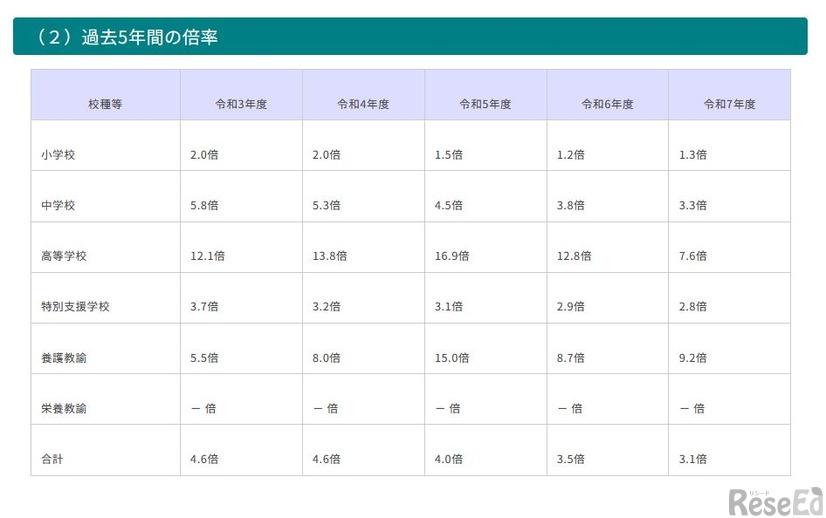Click 中学校 value 5.8倍
The width and height of the screenshot is (826, 518).
204,205
